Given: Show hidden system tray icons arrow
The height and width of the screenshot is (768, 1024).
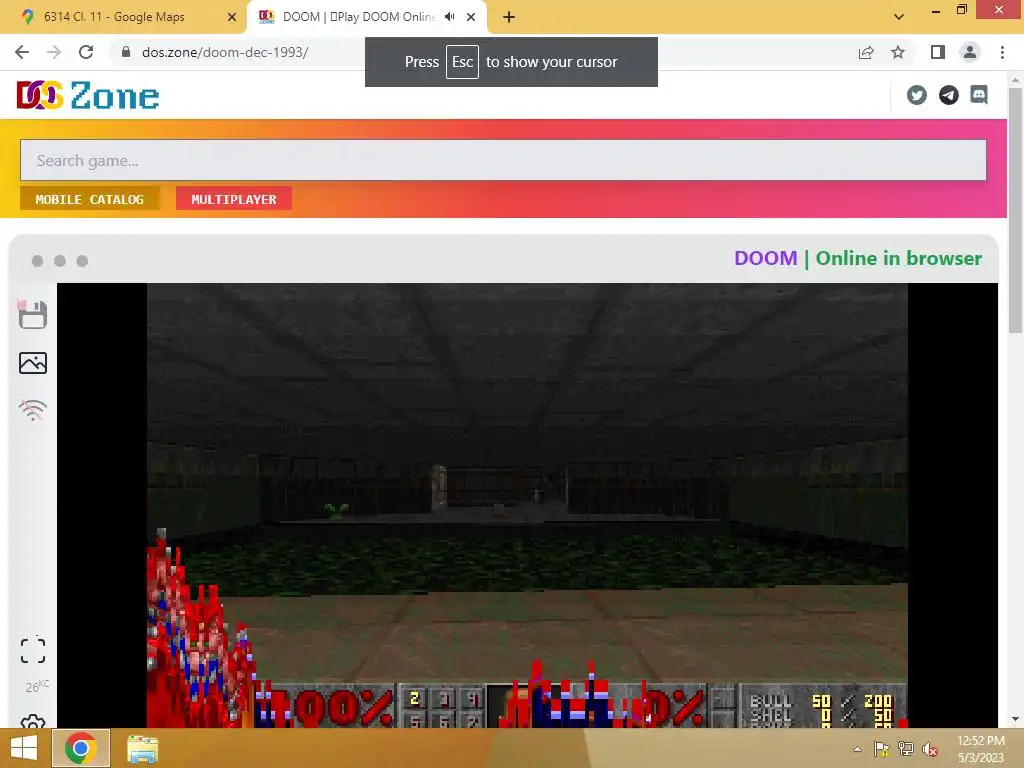Looking at the screenshot, I should (x=857, y=749).
